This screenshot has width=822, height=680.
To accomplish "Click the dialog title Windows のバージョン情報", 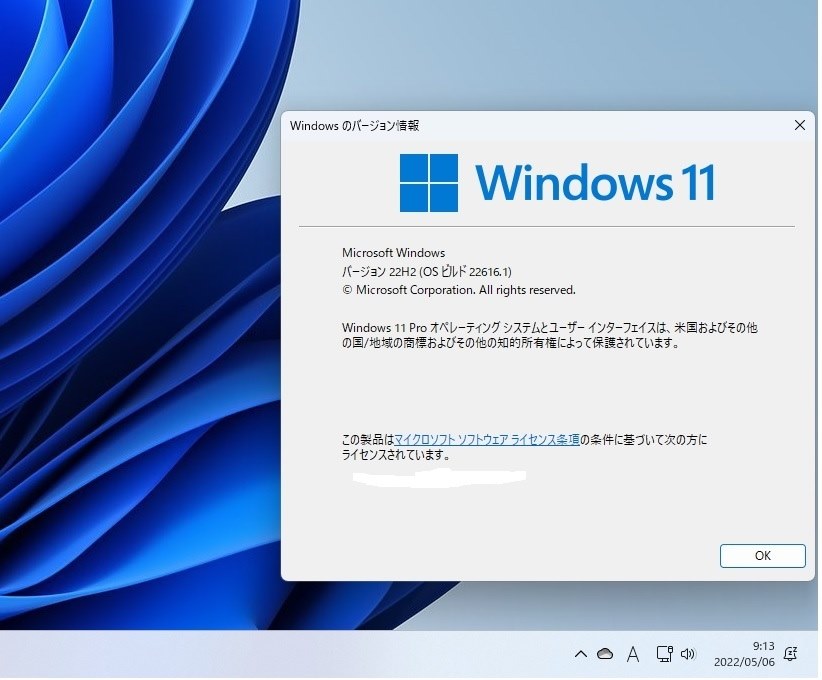I will pyautogui.click(x=354, y=126).
